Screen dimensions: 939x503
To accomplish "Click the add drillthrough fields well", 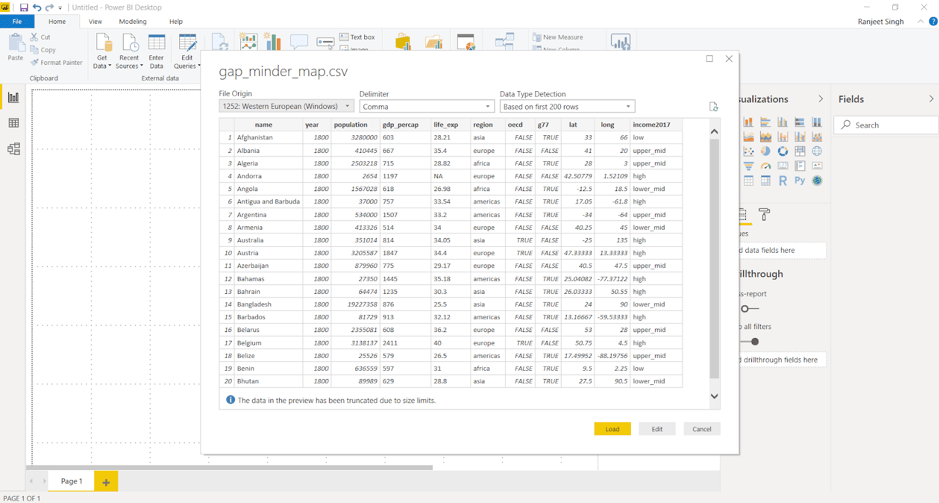I will coord(782,360).
